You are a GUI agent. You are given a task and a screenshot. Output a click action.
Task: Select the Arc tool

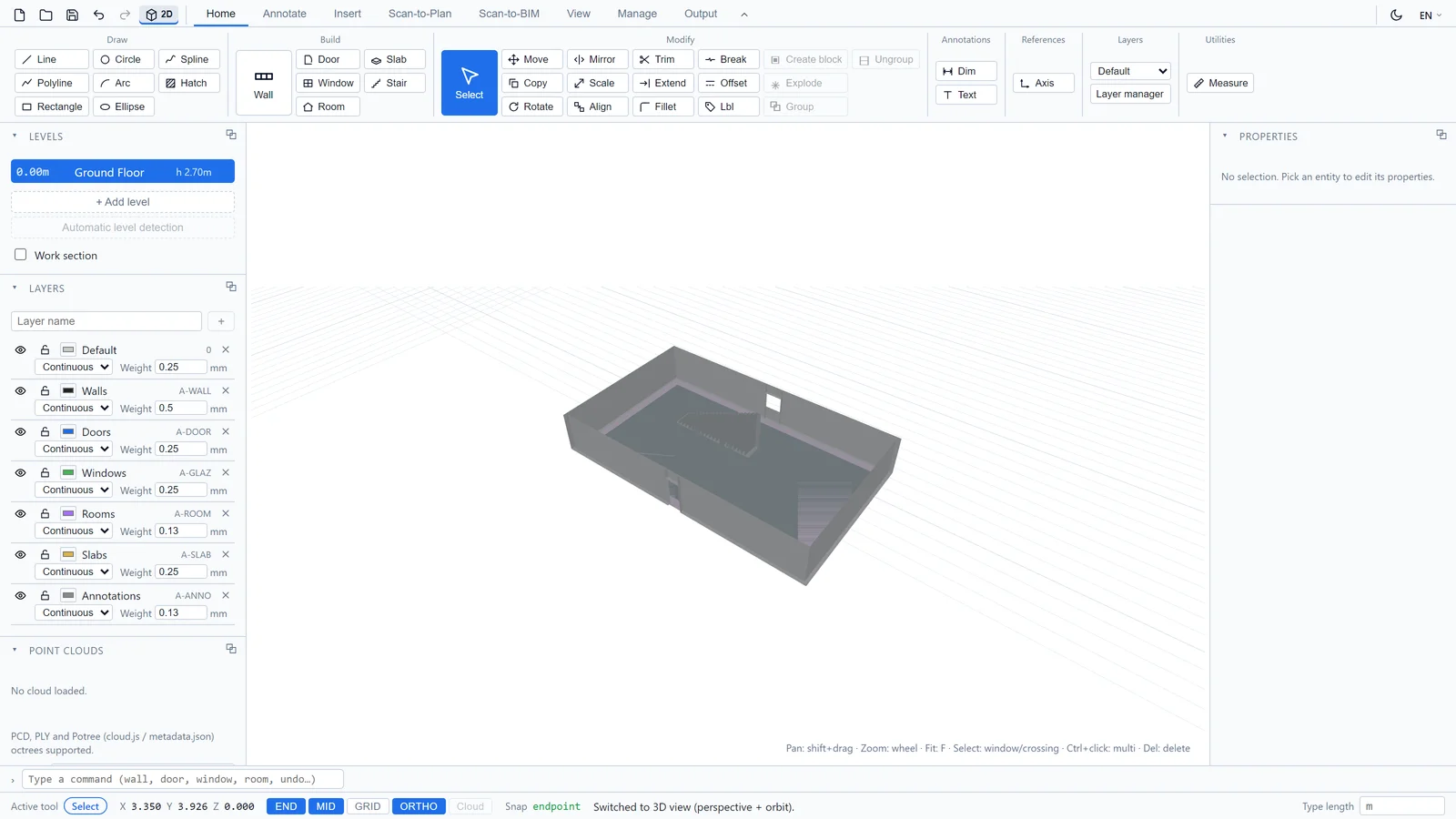point(124,83)
